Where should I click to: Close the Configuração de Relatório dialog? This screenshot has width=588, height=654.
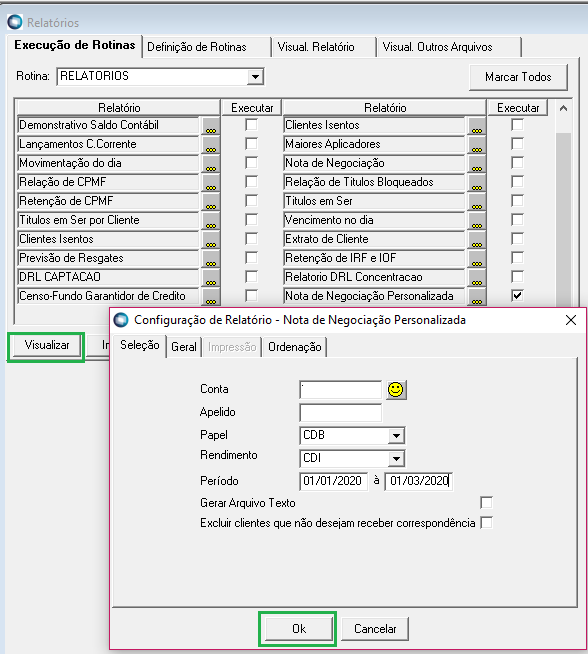[571, 320]
